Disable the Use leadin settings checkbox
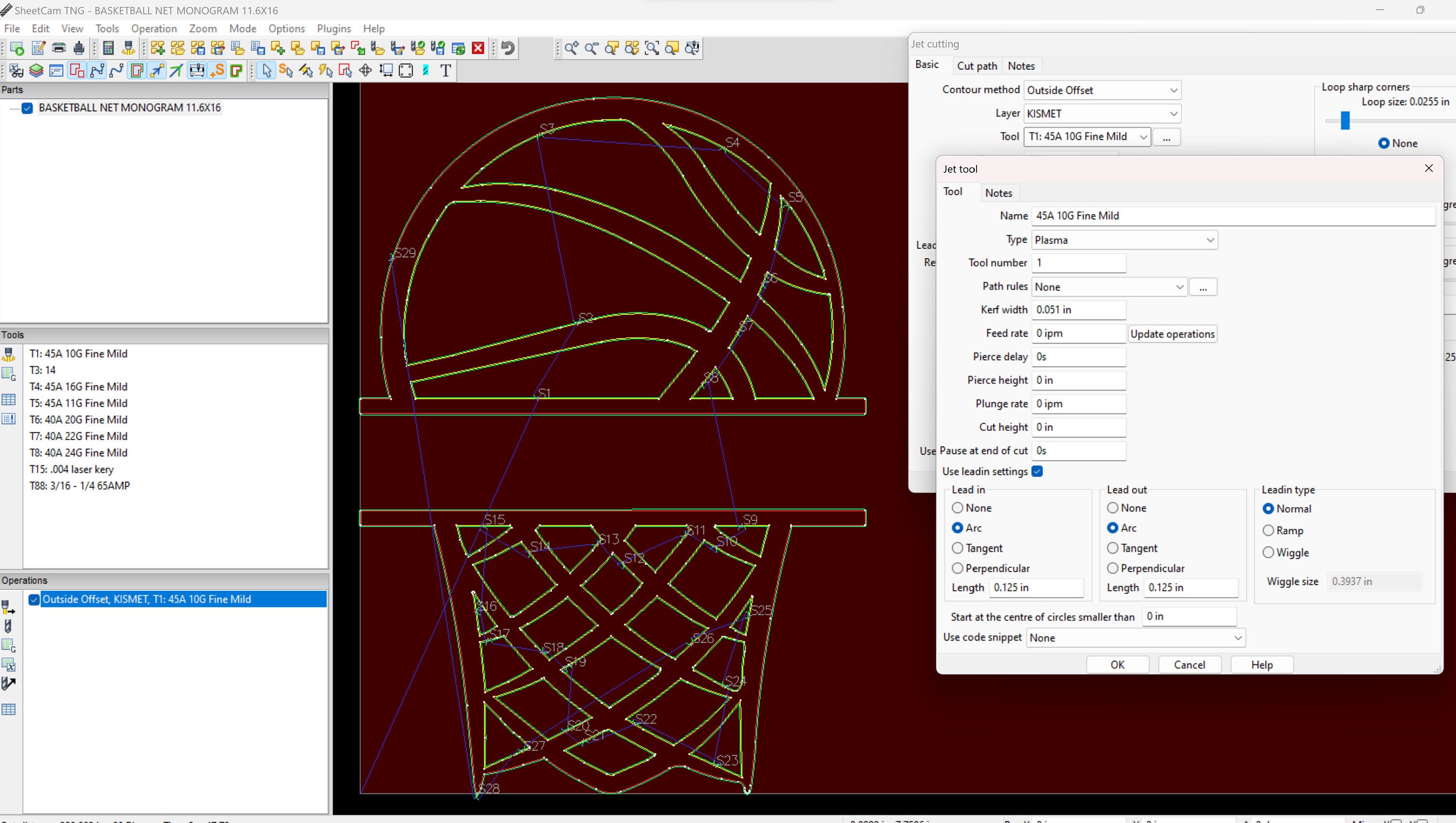The height and width of the screenshot is (823, 1456). click(x=1038, y=471)
